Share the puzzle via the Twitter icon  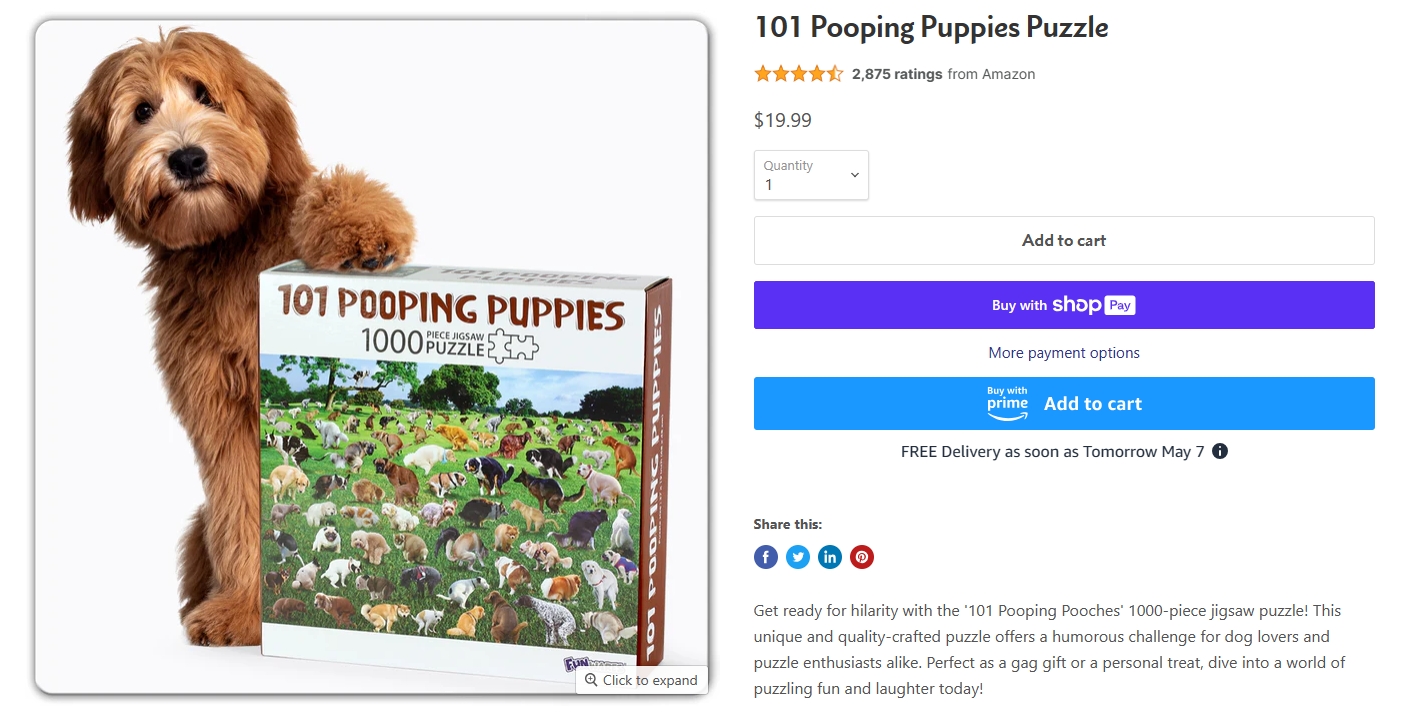[798, 557]
